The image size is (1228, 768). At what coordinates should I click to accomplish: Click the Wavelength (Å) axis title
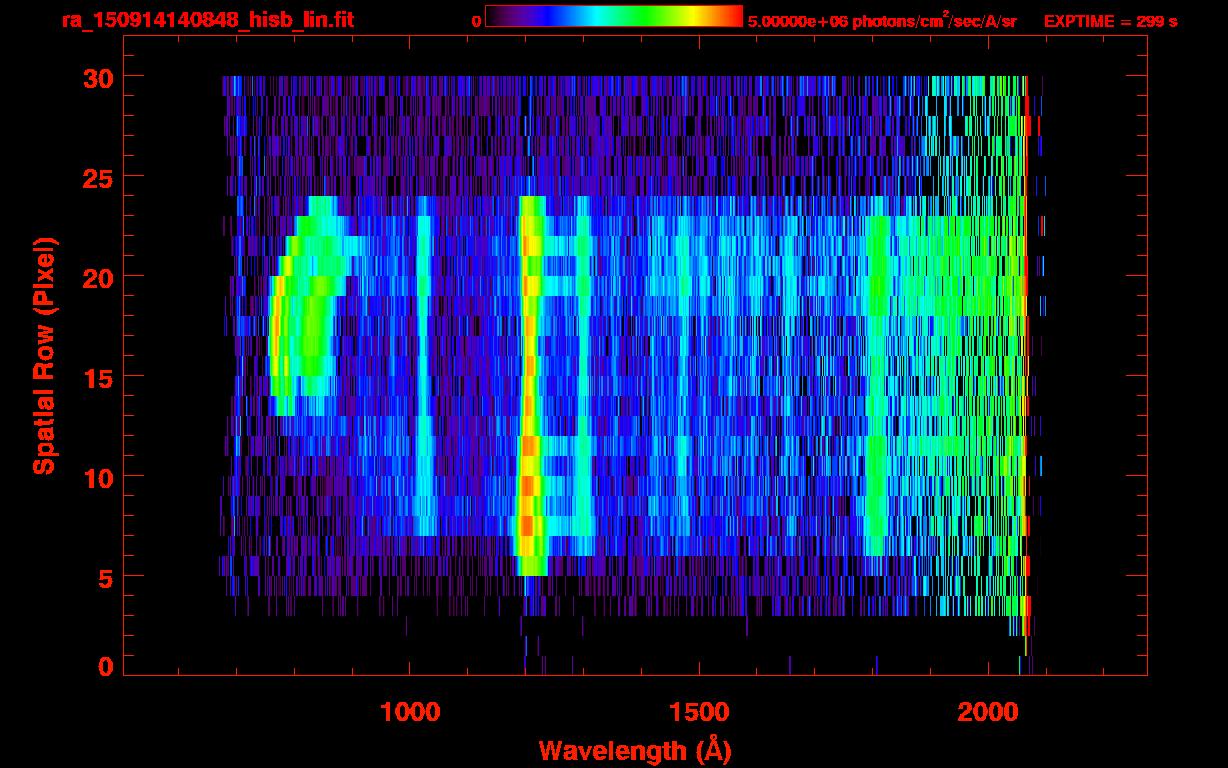[x=634, y=749]
